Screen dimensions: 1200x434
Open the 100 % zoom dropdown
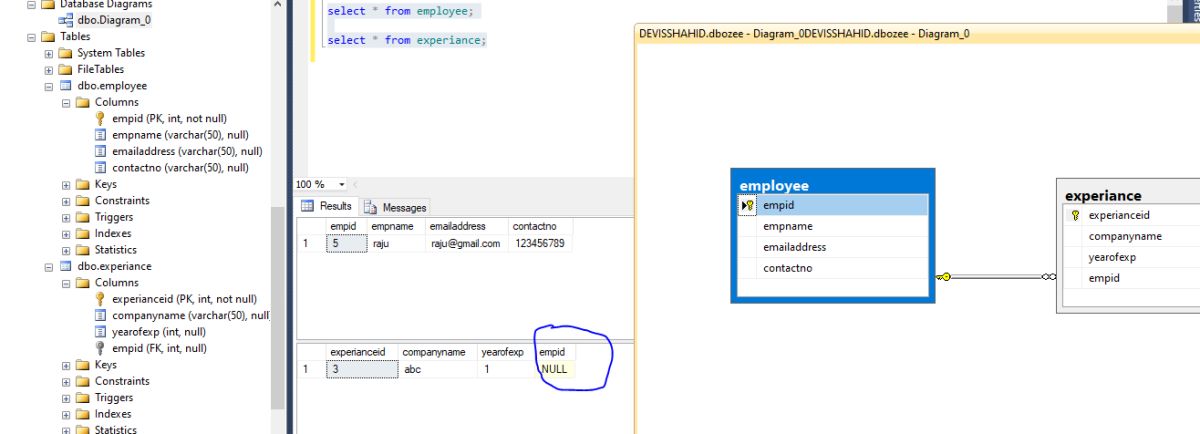pyautogui.click(x=342, y=185)
